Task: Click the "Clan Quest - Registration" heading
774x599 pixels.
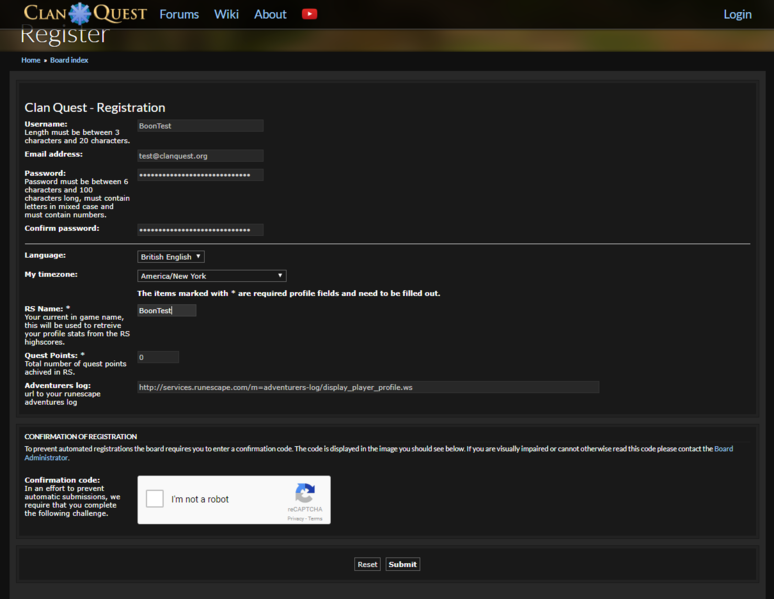Action: (95, 108)
